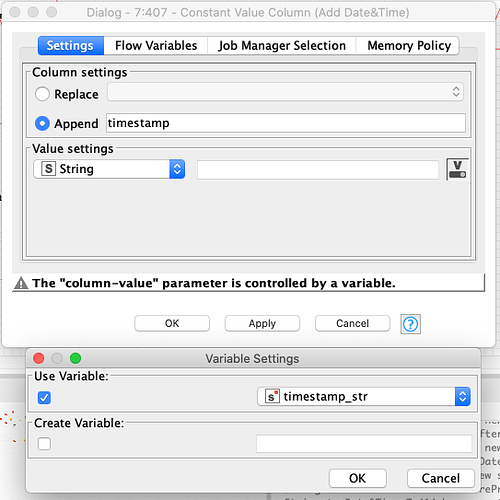The height and width of the screenshot is (500, 500).
Task: Expand the timestamp_str variable dropdown
Action: [364, 396]
